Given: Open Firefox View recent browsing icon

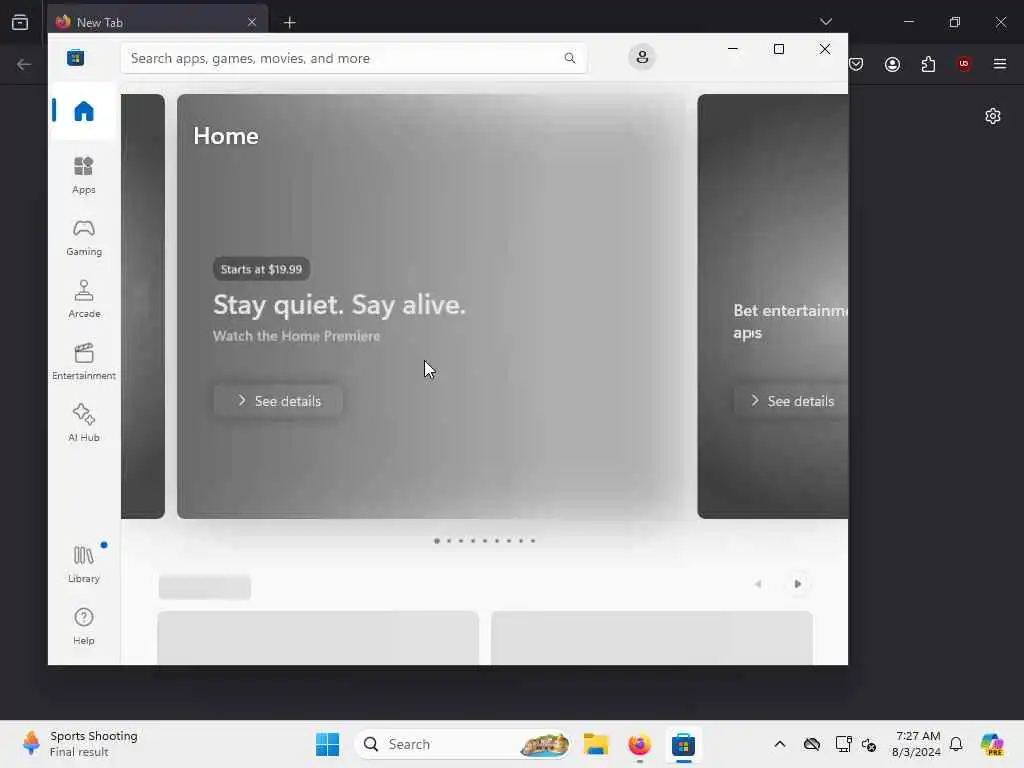Looking at the screenshot, I should [x=20, y=22].
